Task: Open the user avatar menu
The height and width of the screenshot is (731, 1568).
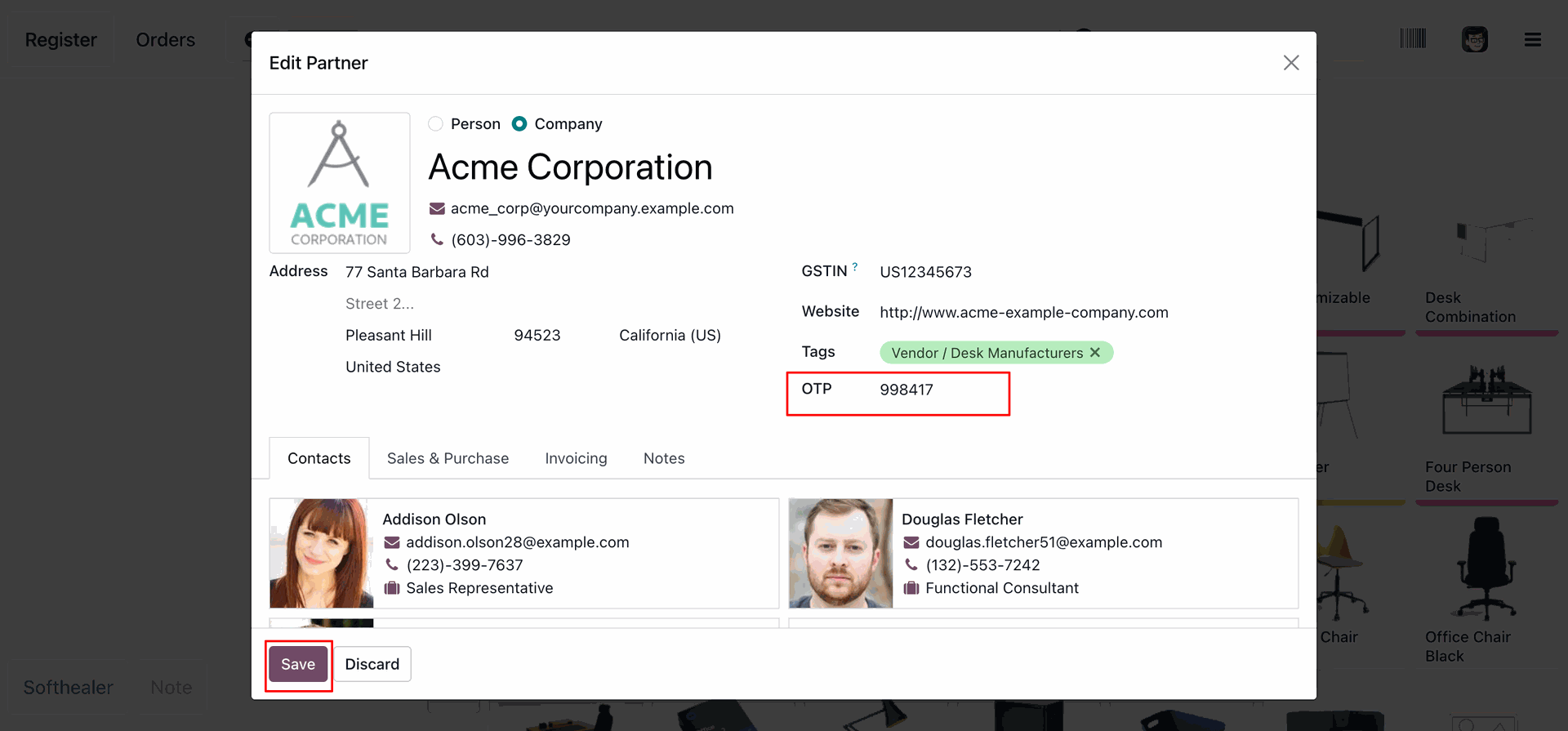Action: click(1475, 39)
